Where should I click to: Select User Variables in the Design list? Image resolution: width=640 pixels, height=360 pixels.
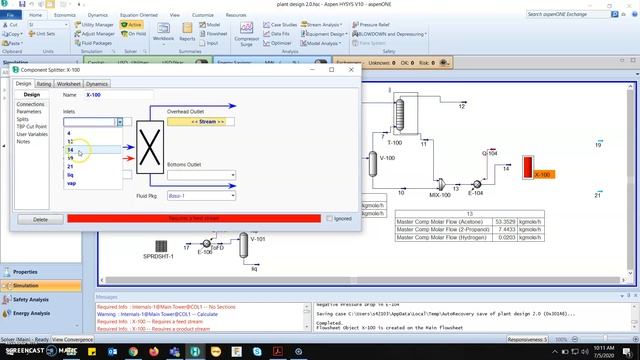click(32, 134)
